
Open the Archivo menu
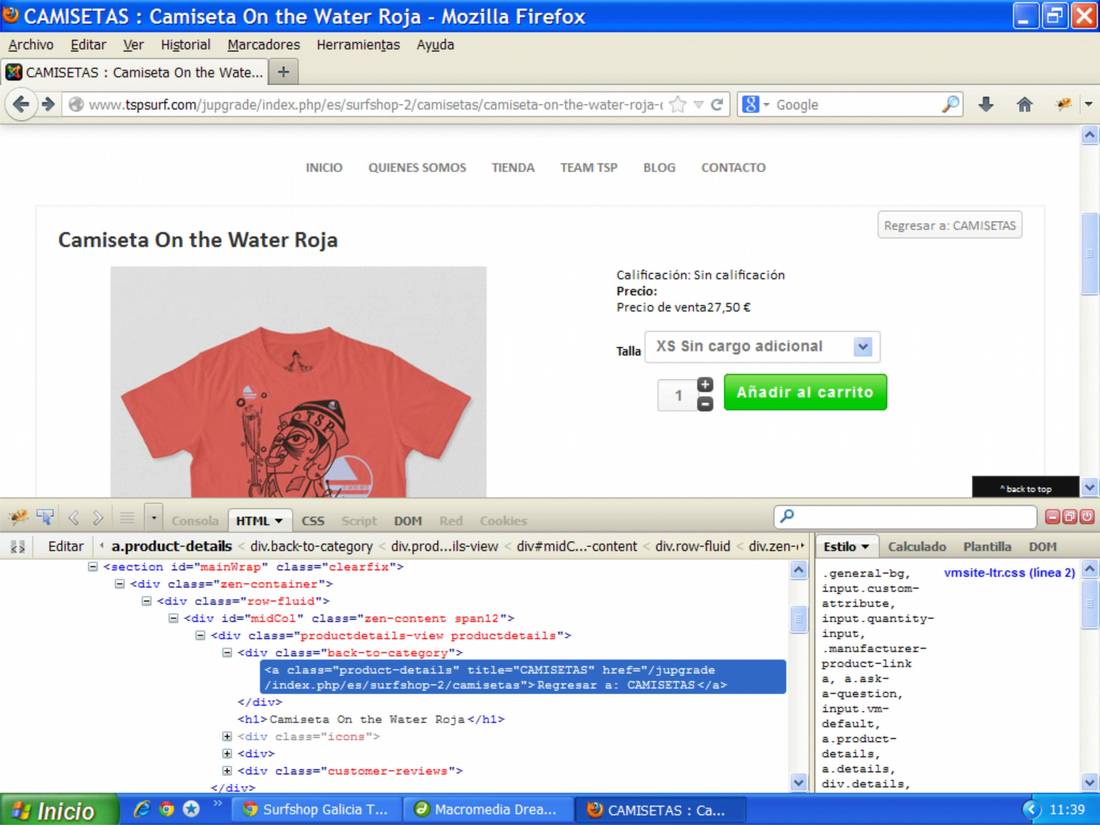[x=31, y=45]
